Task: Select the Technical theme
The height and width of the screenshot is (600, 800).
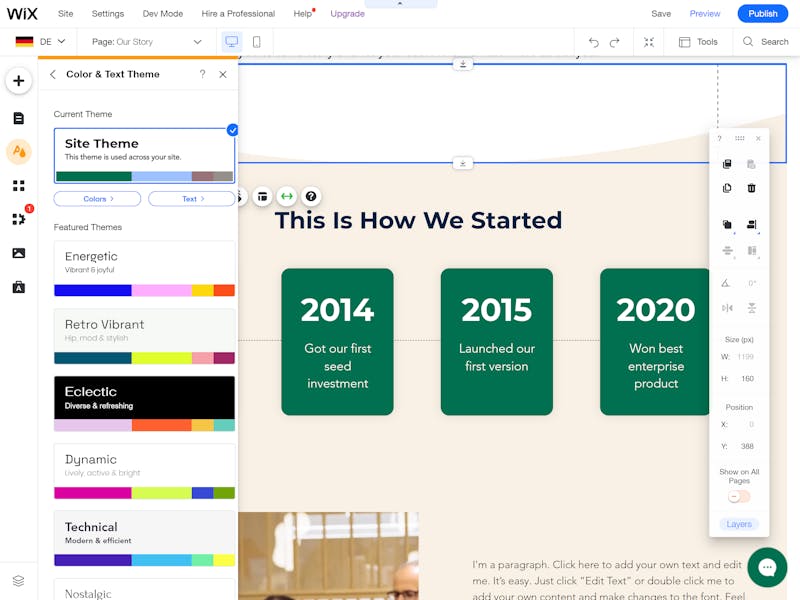Action: click(144, 539)
